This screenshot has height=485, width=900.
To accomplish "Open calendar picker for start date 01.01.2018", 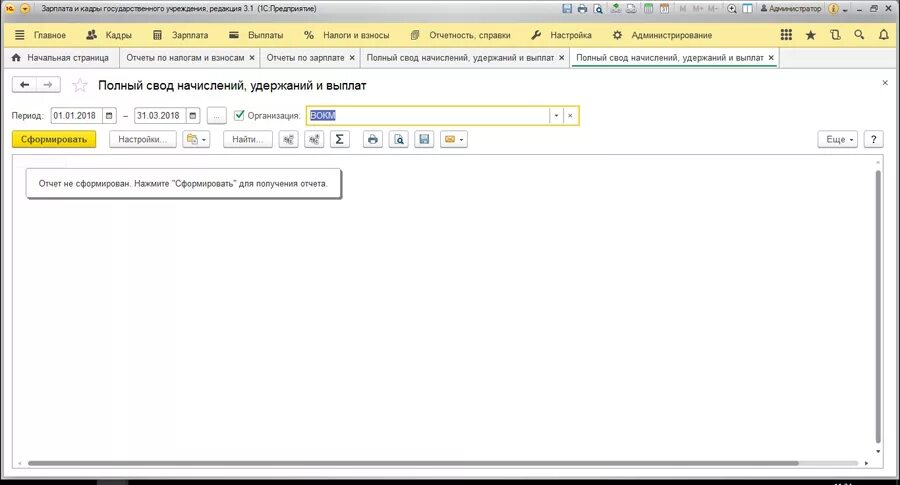I will (x=109, y=115).
